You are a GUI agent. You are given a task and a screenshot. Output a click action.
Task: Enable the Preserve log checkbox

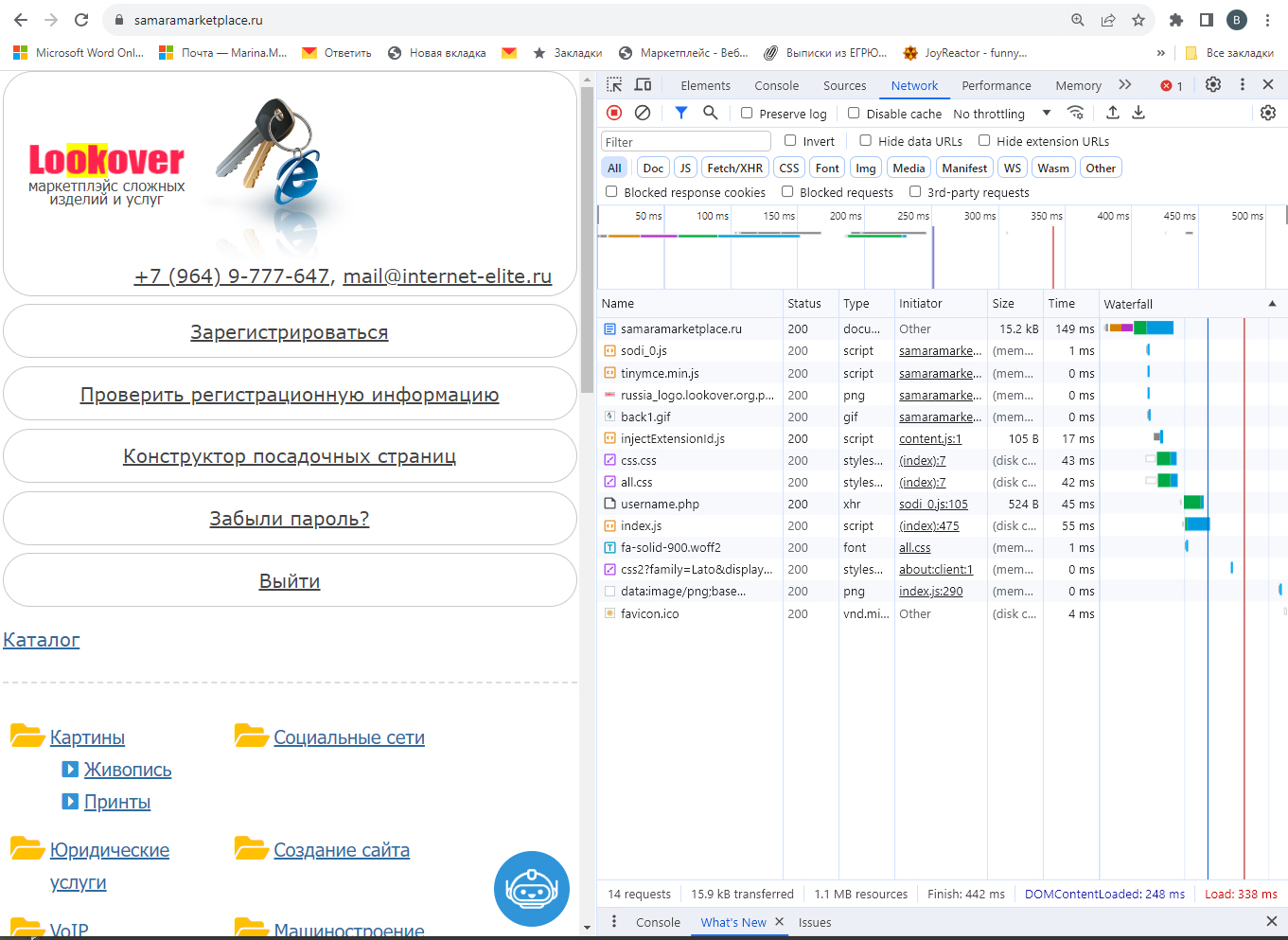(x=747, y=114)
